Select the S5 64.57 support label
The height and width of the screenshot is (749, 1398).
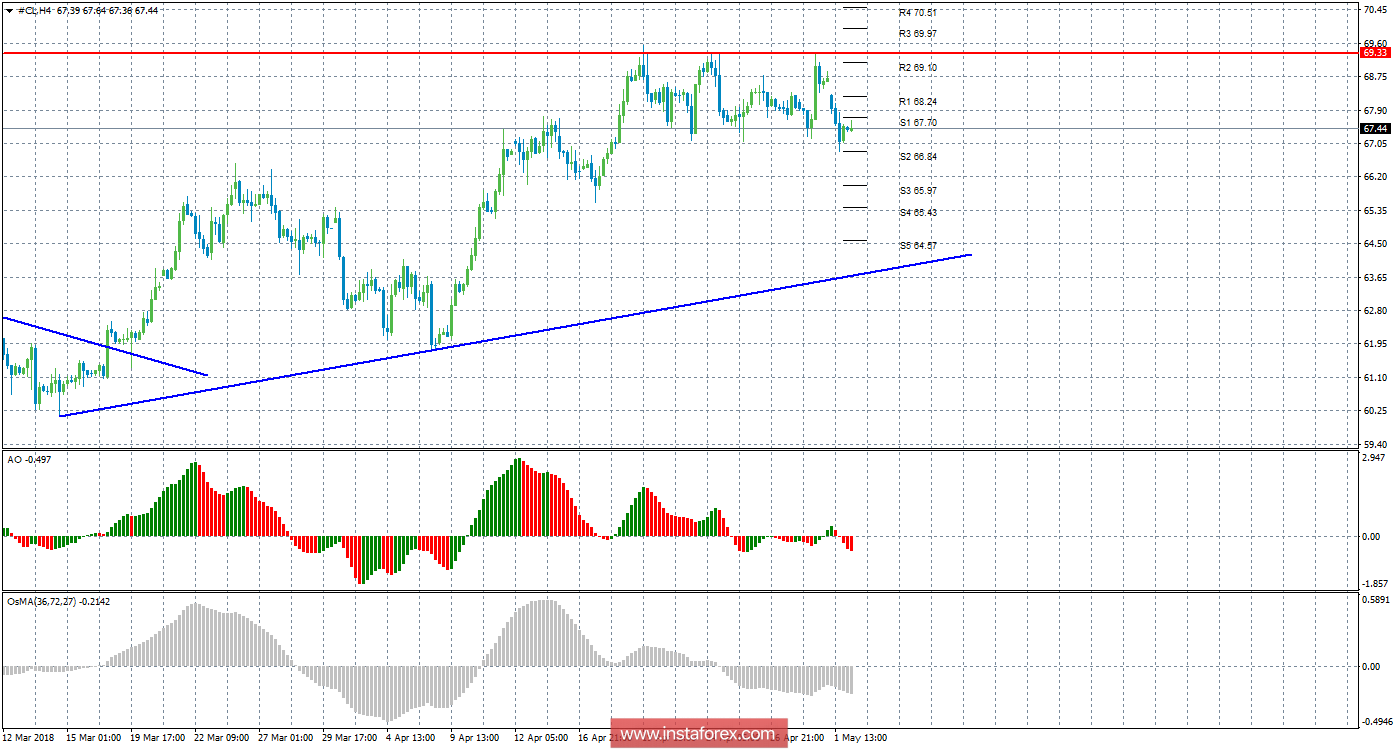(917, 245)
